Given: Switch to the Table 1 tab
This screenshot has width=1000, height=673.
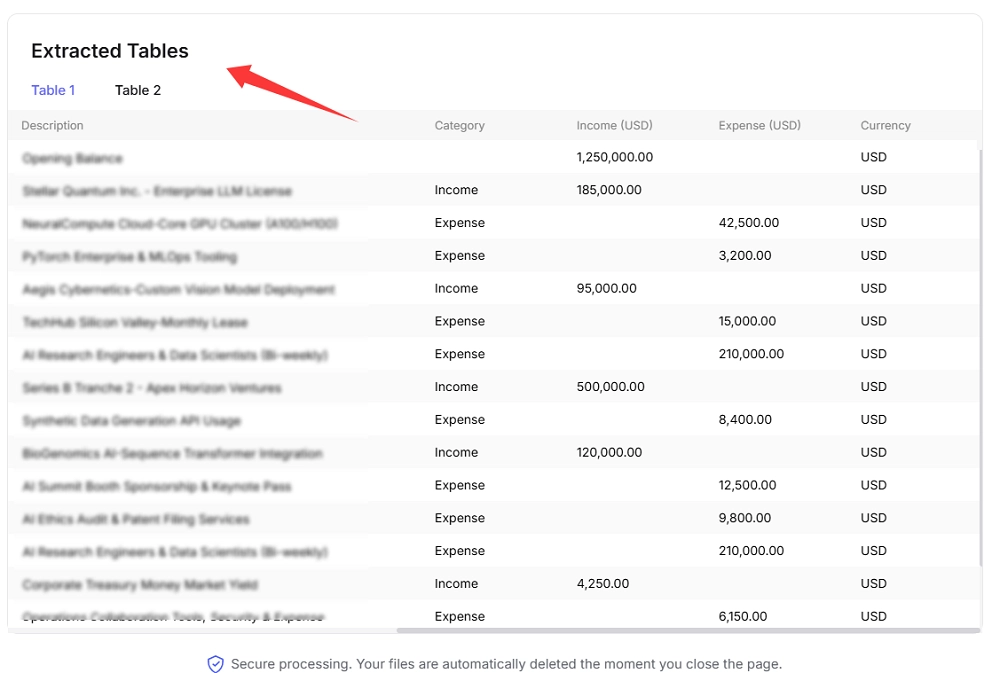Looking at the screenshot, I should pos(53,90).
